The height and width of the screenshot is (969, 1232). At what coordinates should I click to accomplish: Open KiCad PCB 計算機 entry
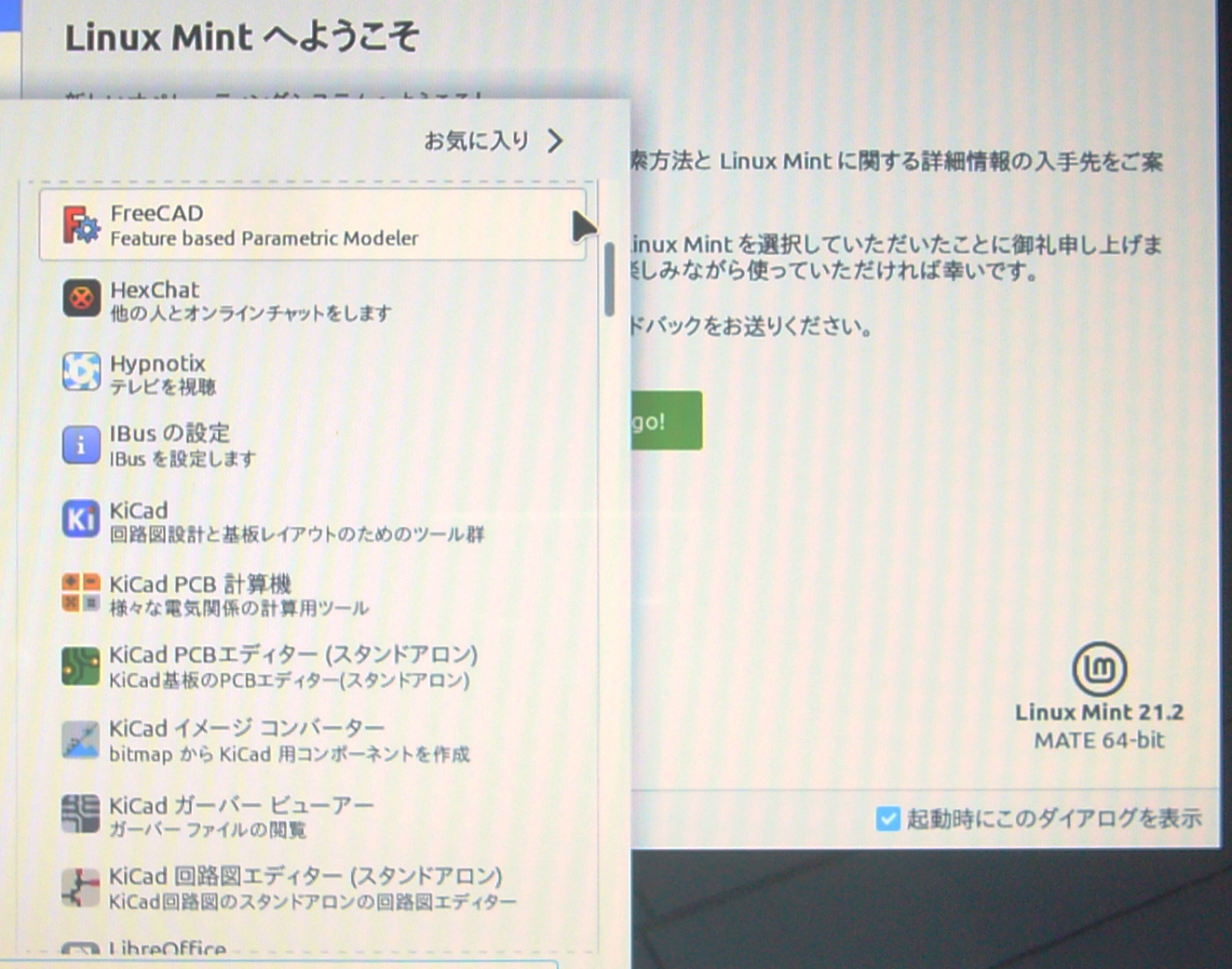point(313,593)
